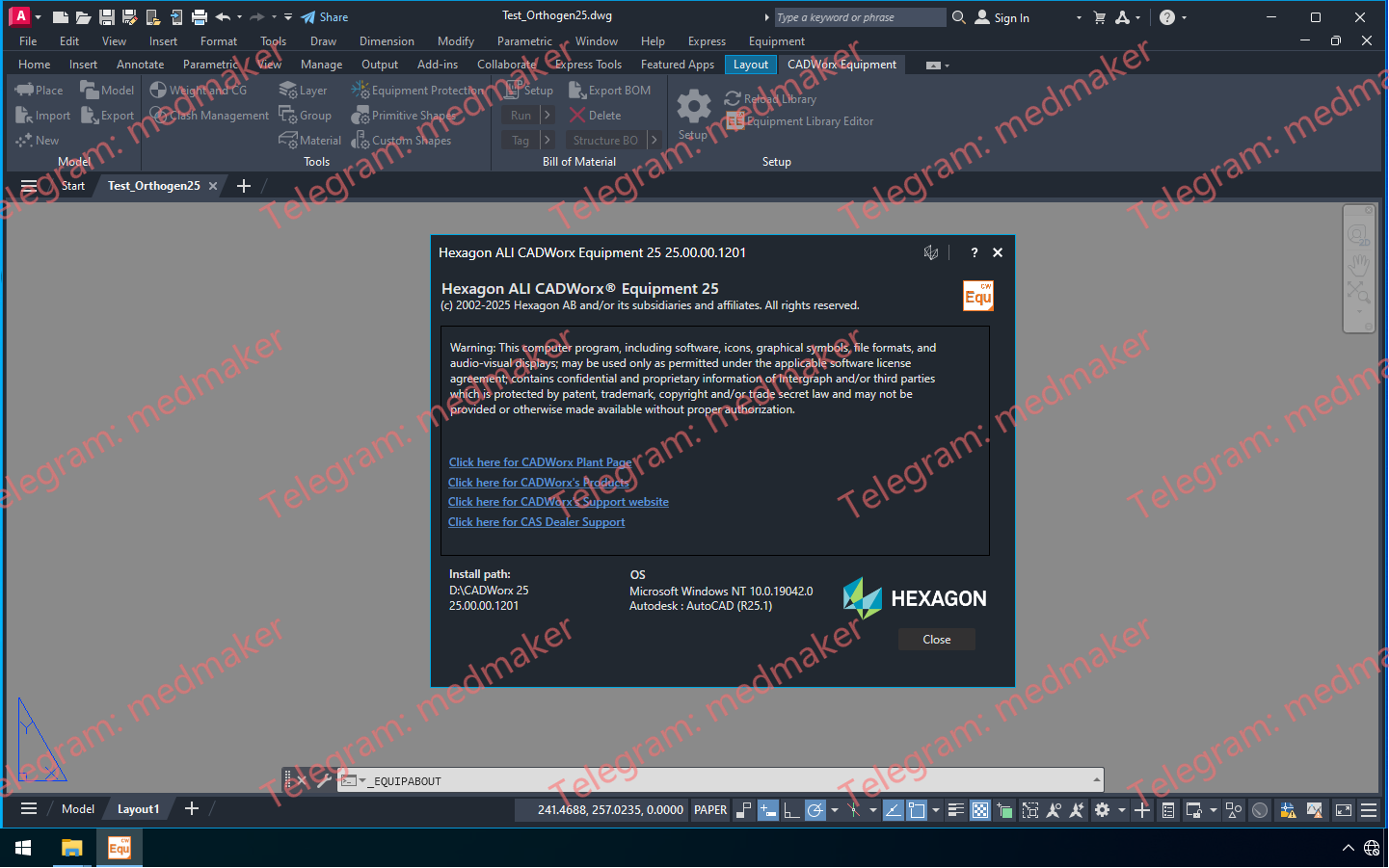Viewport: 1389px width, 868px height.
Task: Click the New model icon
Action: 24,141
